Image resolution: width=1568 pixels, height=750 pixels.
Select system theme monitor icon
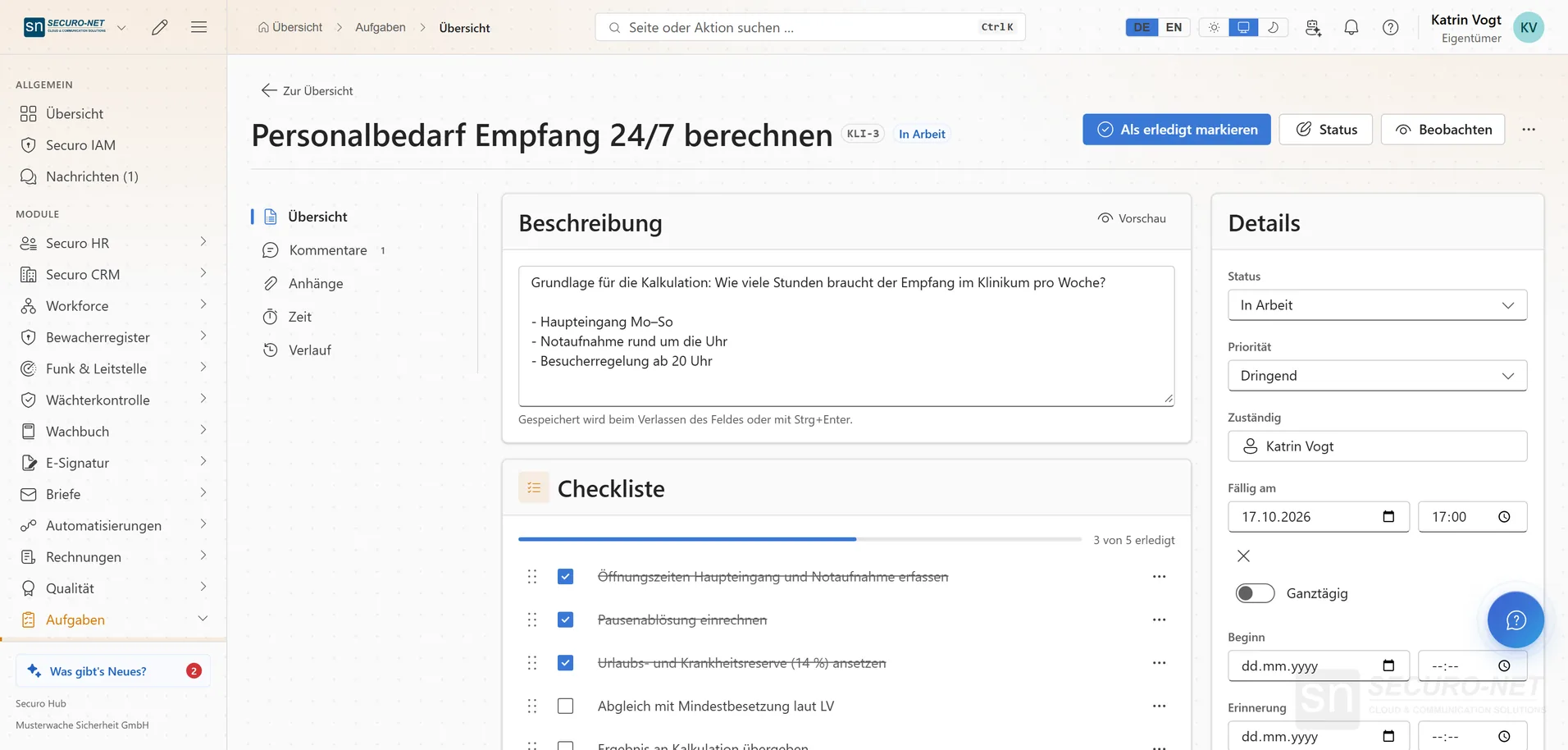(x=1243, y=27)
